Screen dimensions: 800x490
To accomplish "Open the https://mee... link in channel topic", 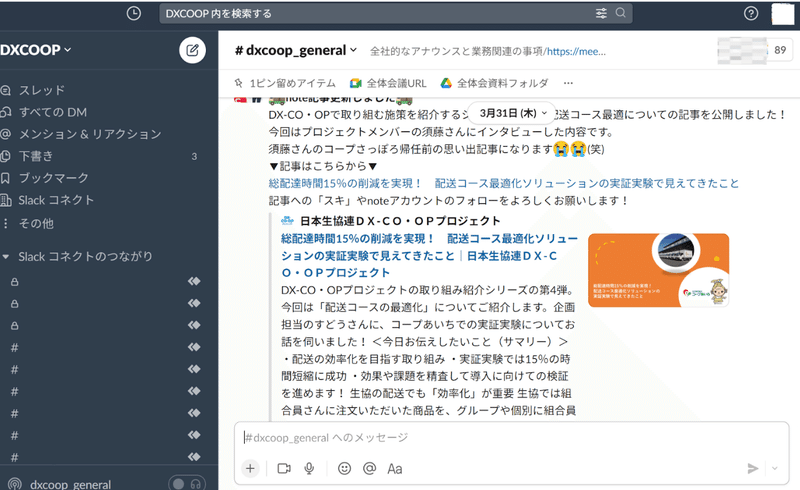I will [576, 52].
